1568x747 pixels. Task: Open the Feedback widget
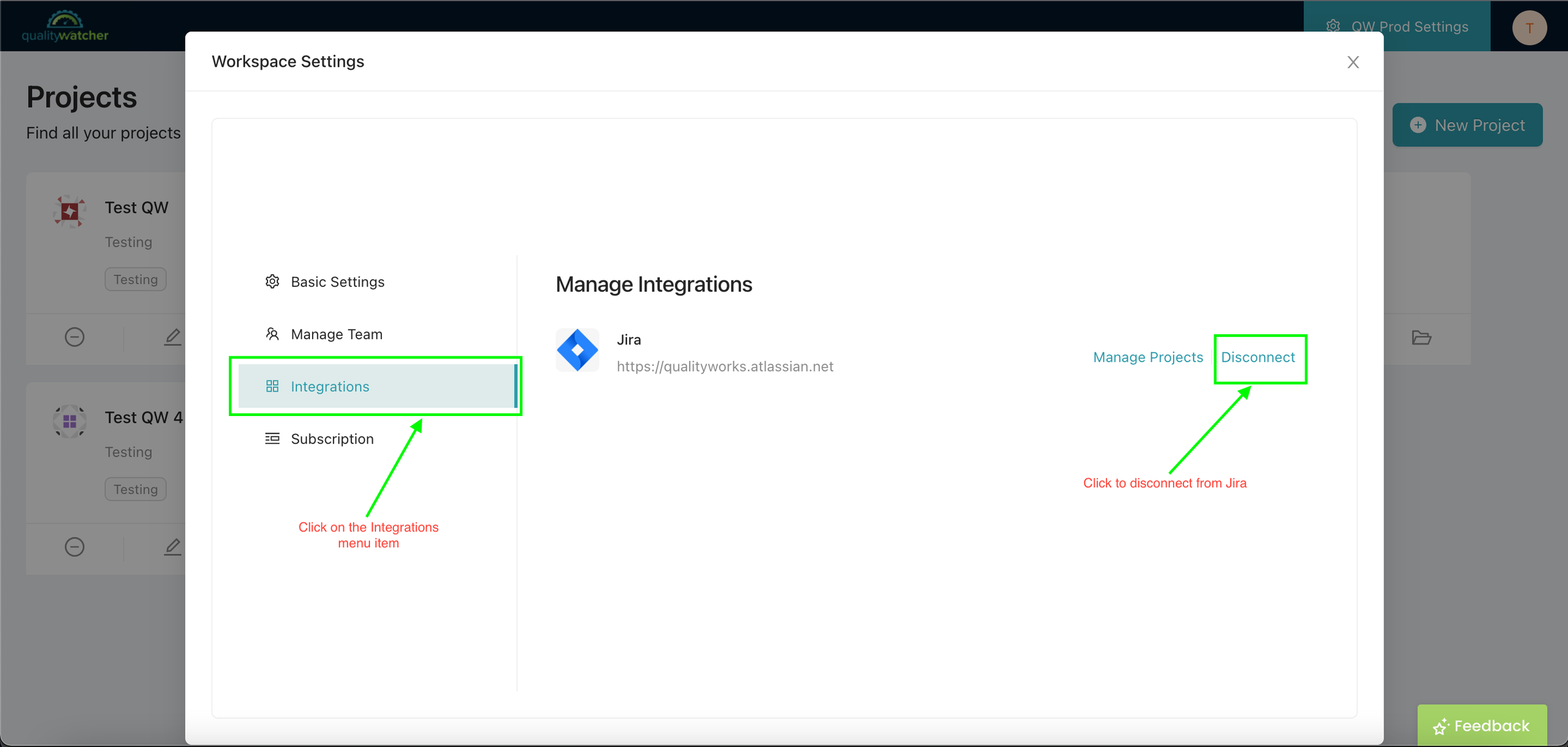pos(1482,725)
